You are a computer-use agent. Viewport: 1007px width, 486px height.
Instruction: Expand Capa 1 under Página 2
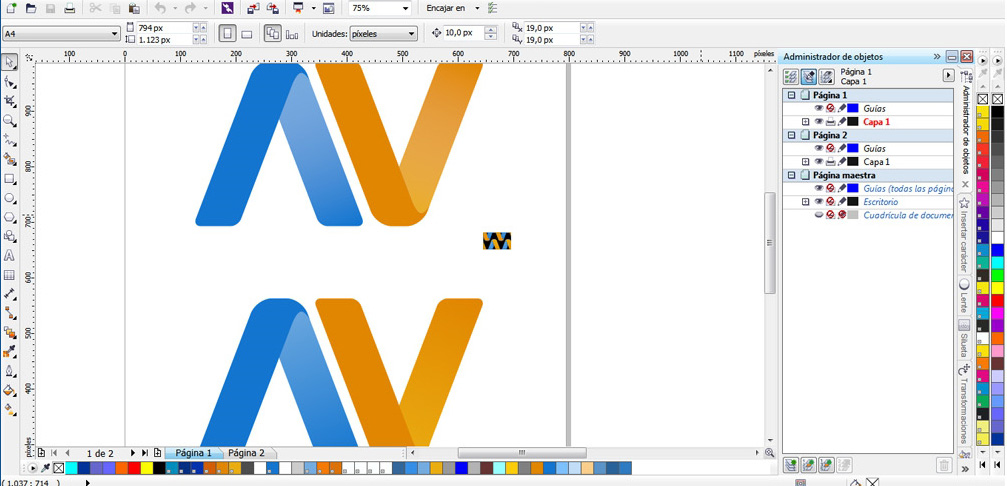(x=805, y=162)
